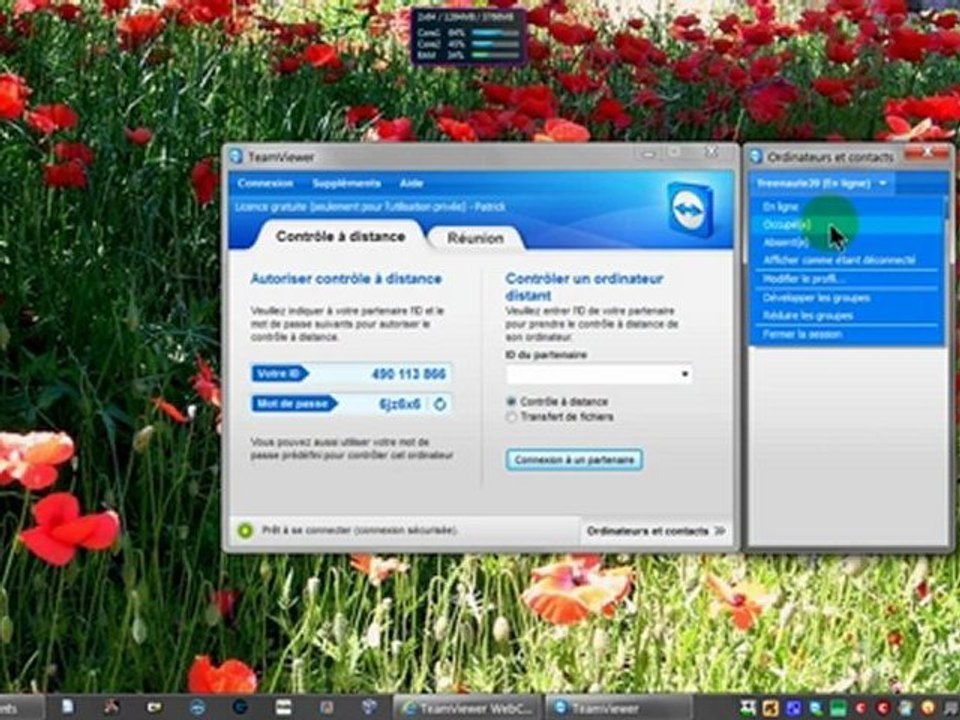Open the Connexion menu
This screenshot has height=720, width=960.
tap(265, 183)
